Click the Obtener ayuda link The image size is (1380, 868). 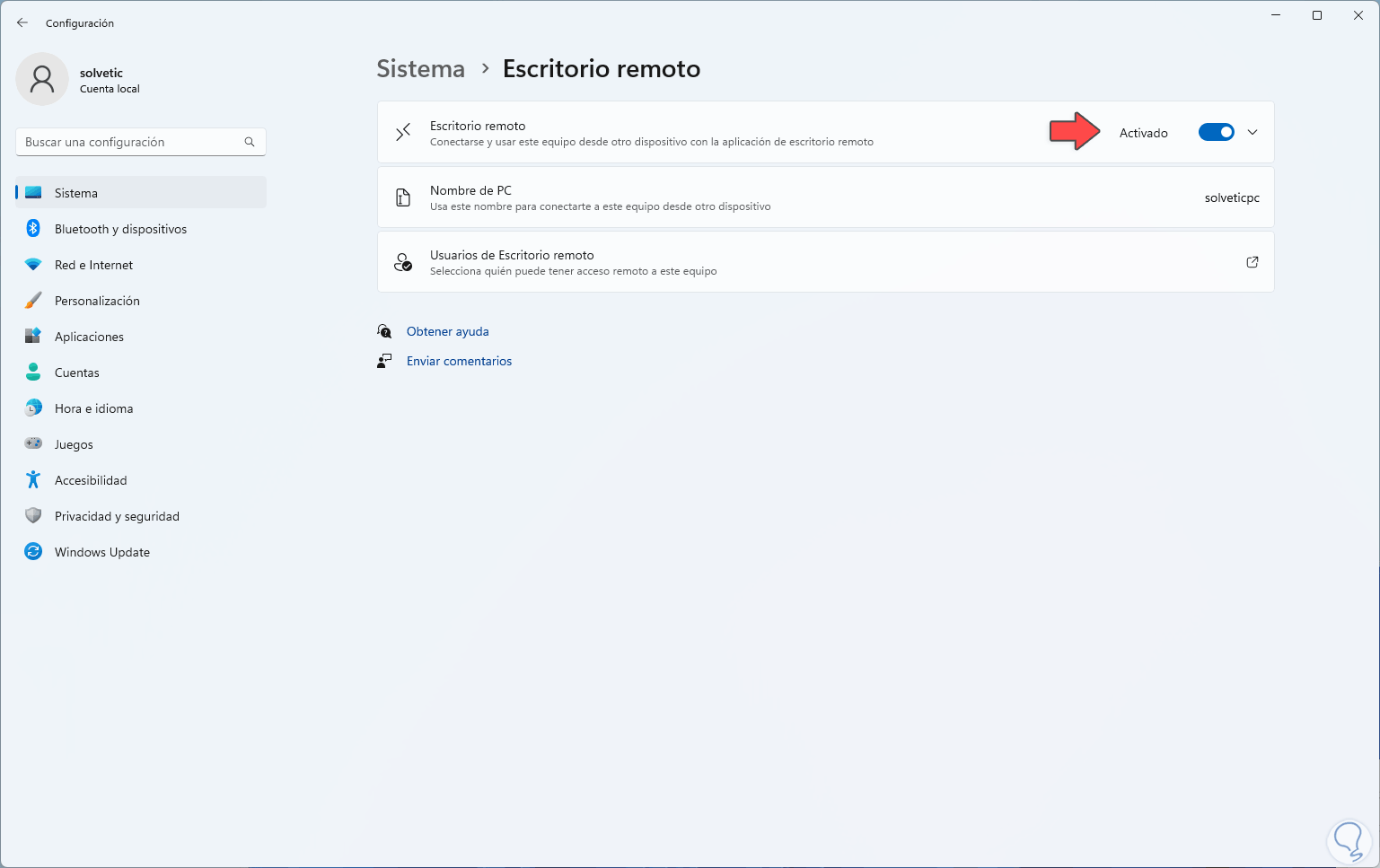coord(447,331)
